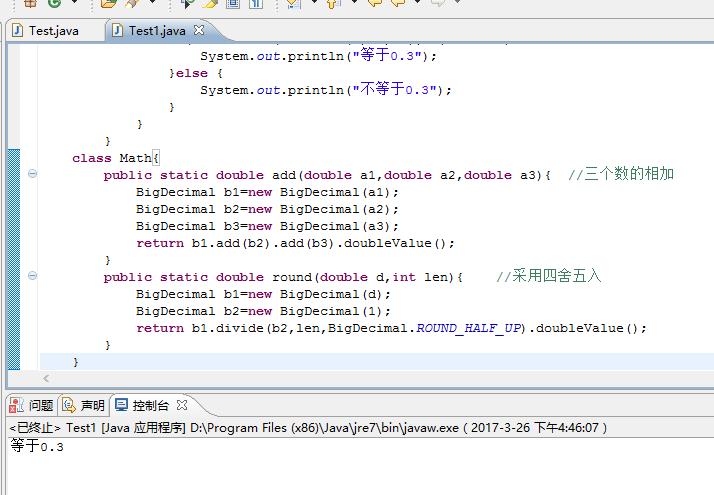Click the ROUND_HALF_UP constant in code
Image resolution: width=714 pixels, height=495 pixels.
(469, 328)
